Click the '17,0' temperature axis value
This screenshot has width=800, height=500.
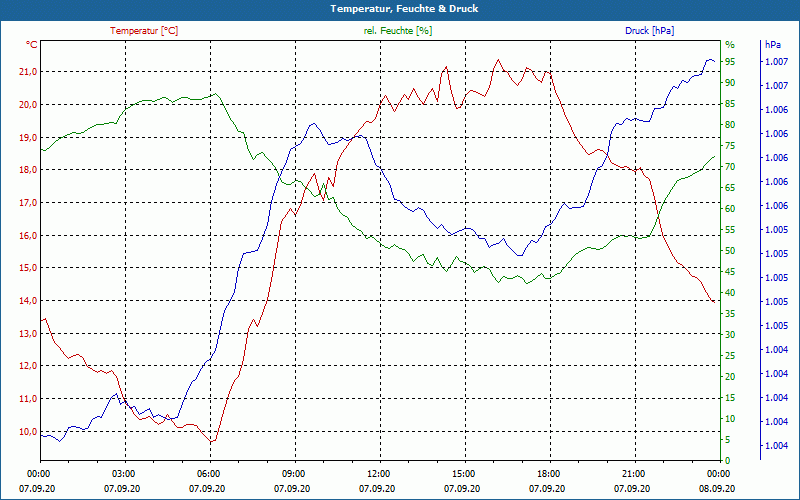pos(28,203)
